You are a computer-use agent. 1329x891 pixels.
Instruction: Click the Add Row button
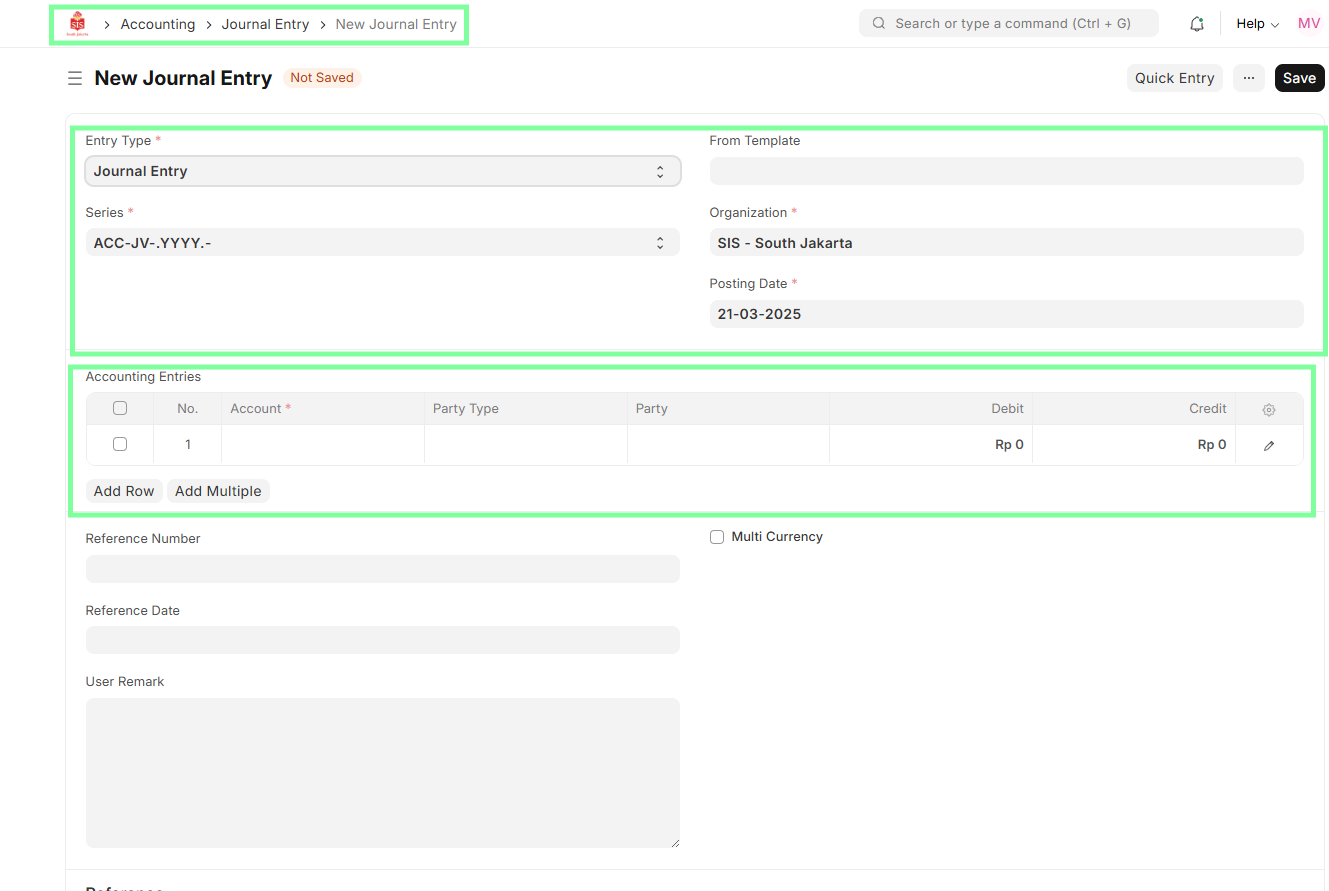point(124,491)
